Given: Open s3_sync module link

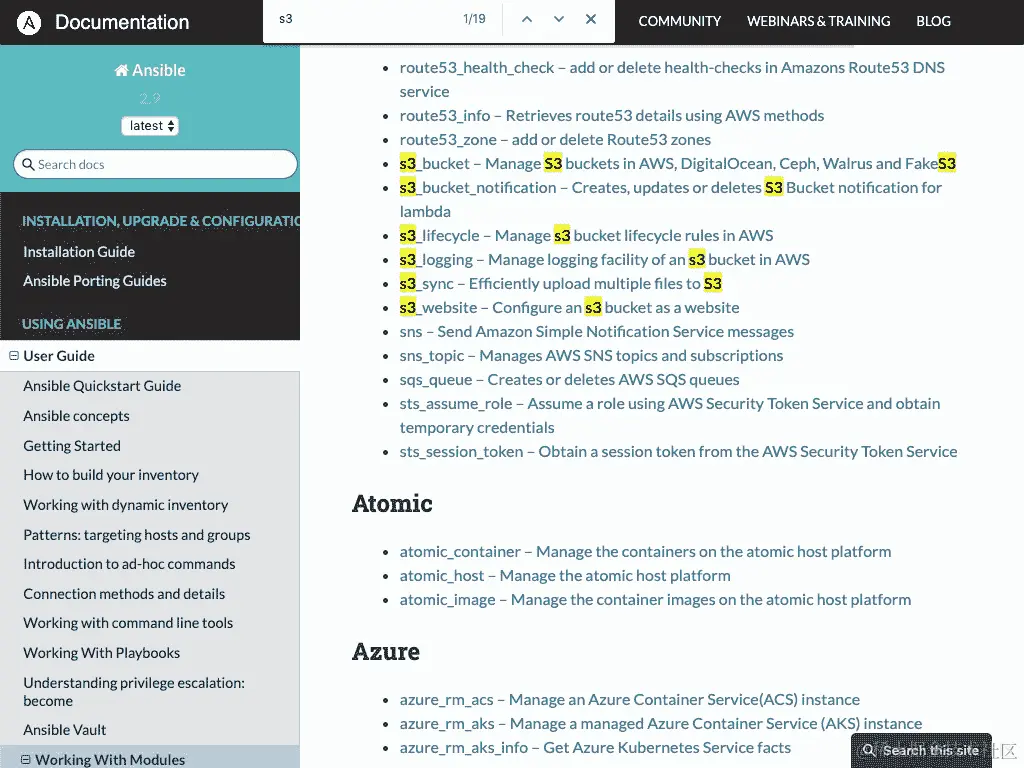Looking at the screenshot, I should [x=561, y=283].
